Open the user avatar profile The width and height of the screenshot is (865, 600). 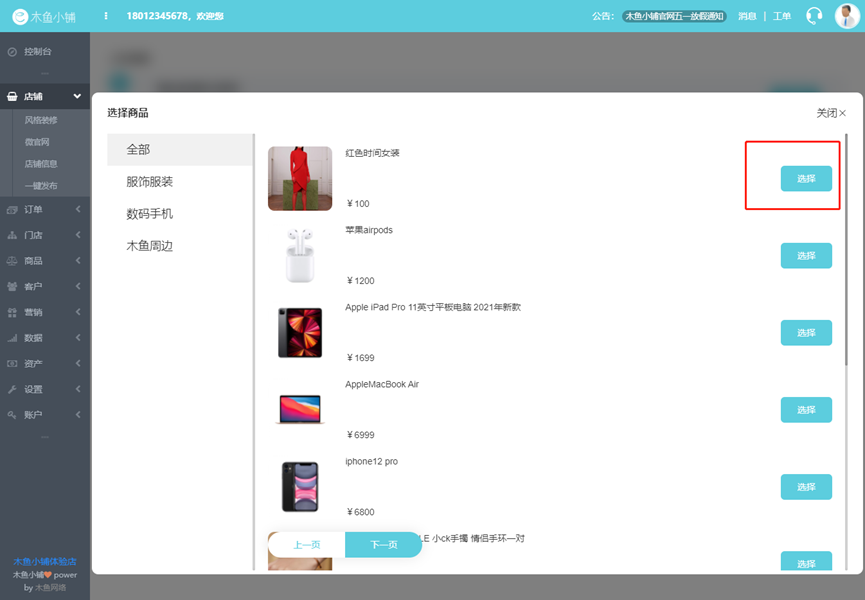(847, 16)
